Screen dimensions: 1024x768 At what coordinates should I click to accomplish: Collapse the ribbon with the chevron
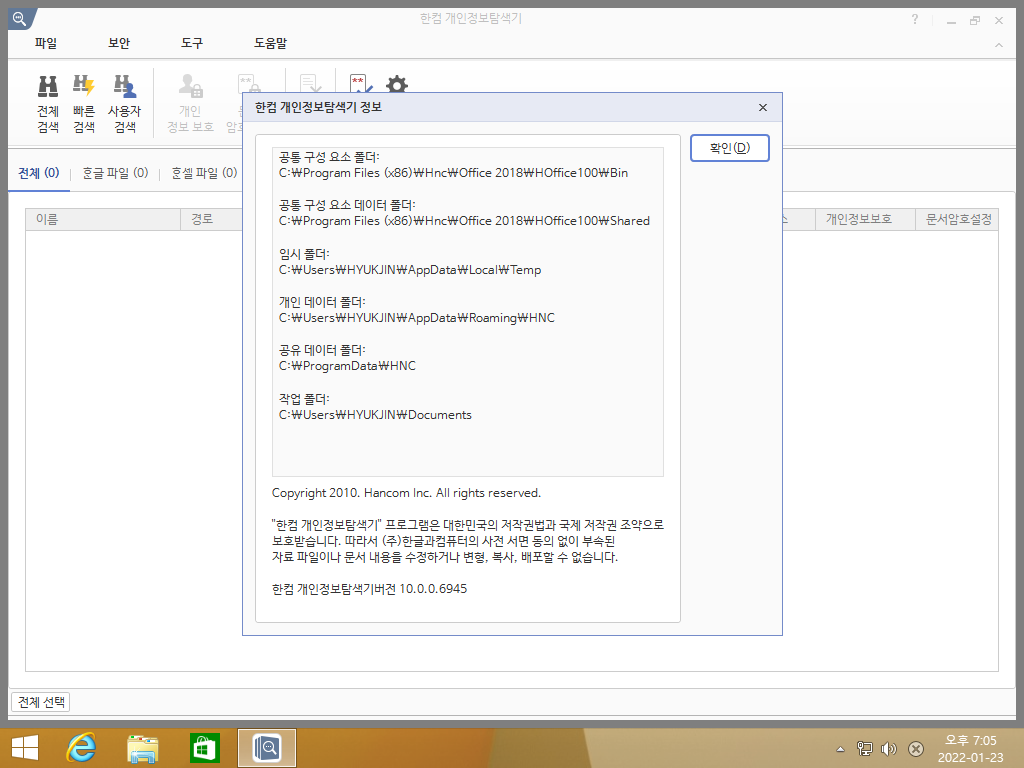click(999, 45)
